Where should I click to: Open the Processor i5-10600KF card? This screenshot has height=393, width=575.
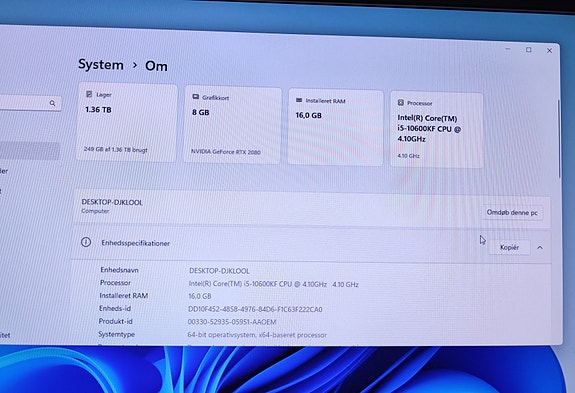pos(436,130)
